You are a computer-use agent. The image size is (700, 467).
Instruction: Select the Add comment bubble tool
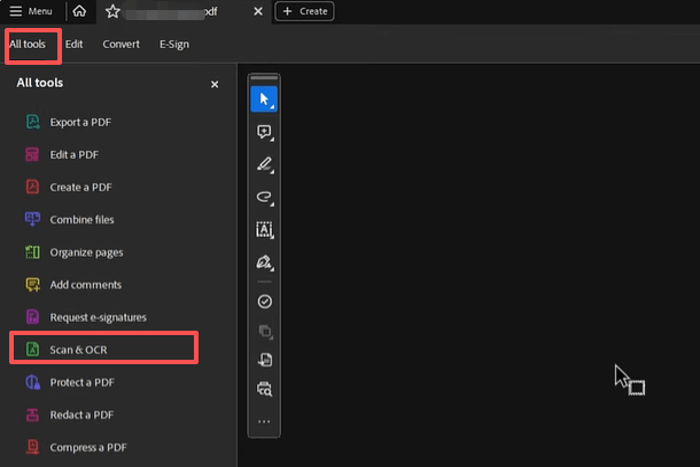tap(264, 132)
